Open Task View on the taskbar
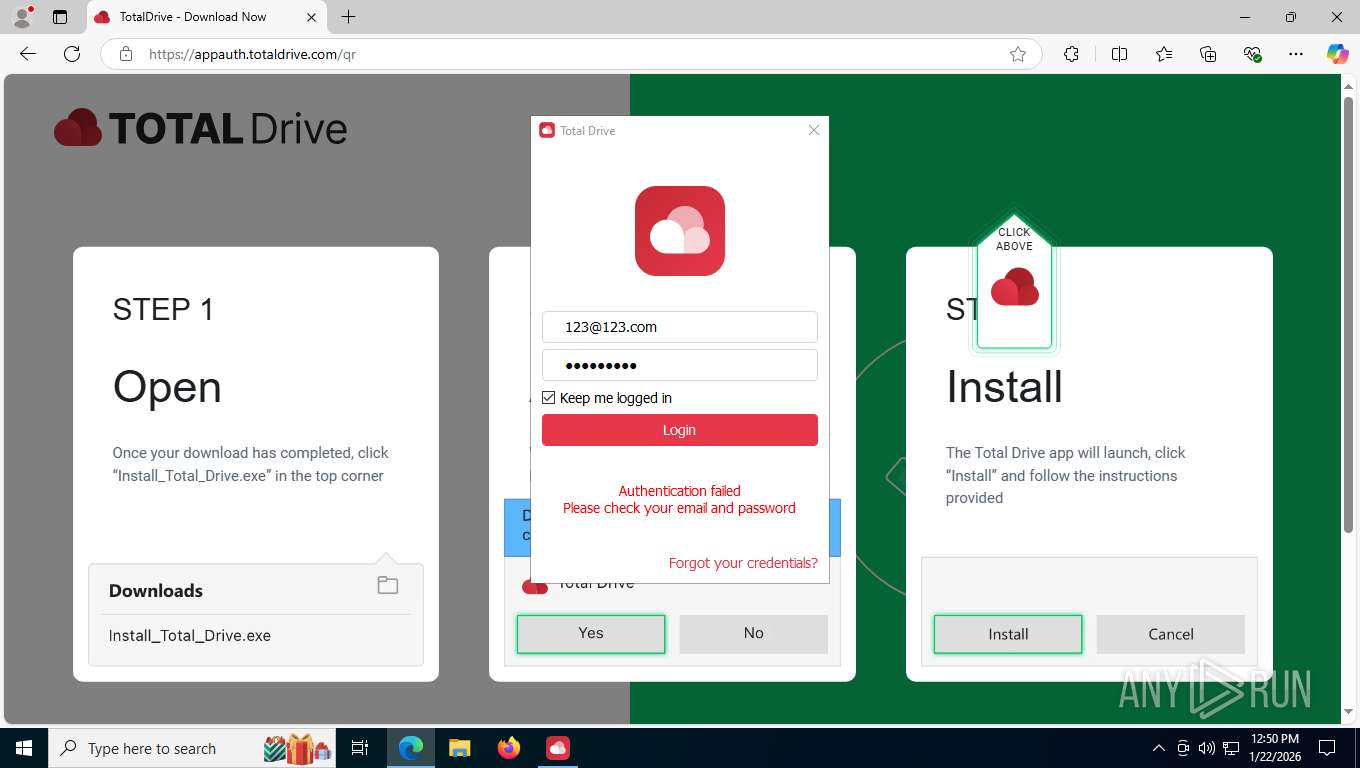This screenshot has height=768, width=1360. [361, 748]
